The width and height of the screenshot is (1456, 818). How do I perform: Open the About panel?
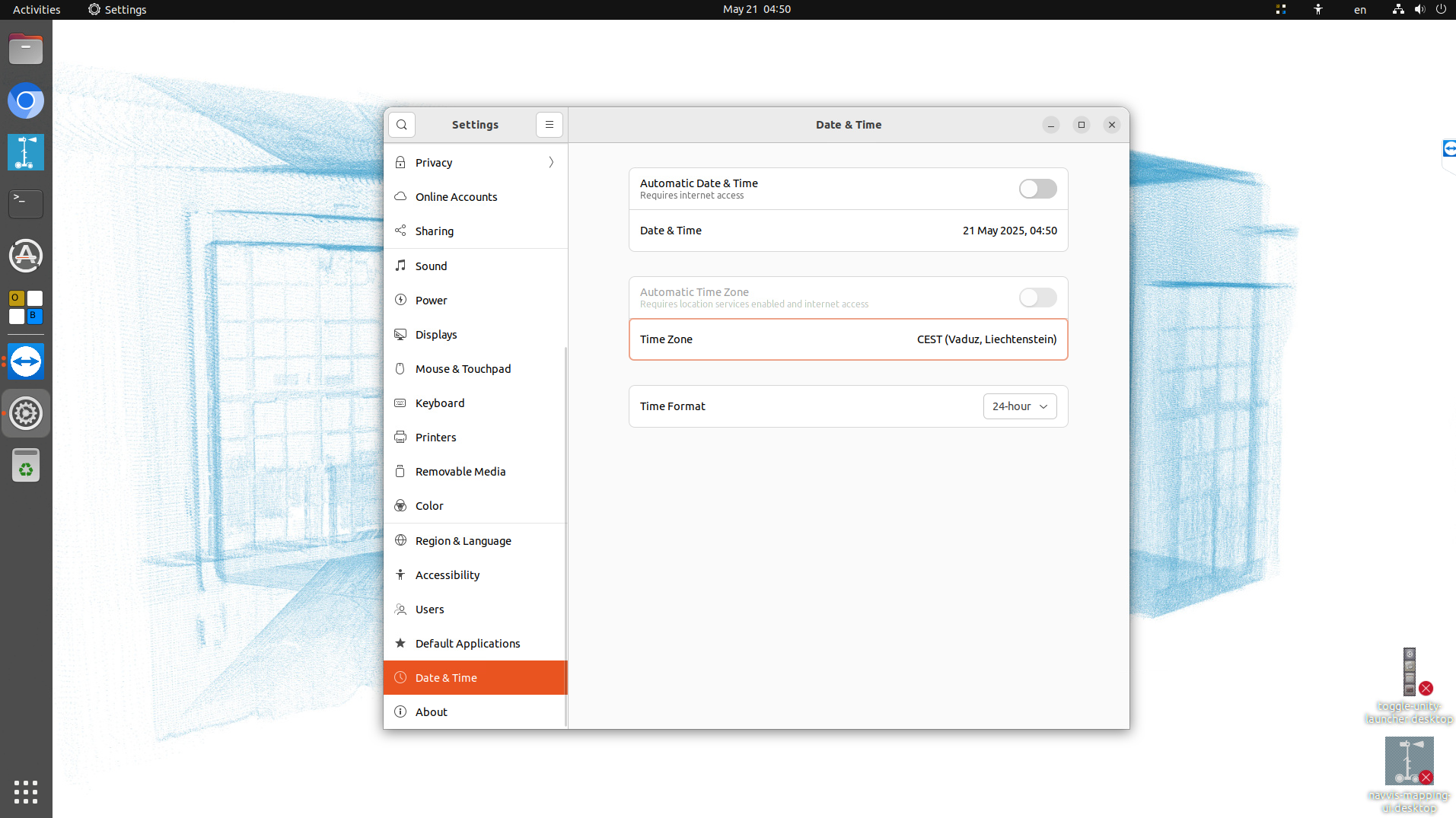pyautogui.click(x=476, y=711)
